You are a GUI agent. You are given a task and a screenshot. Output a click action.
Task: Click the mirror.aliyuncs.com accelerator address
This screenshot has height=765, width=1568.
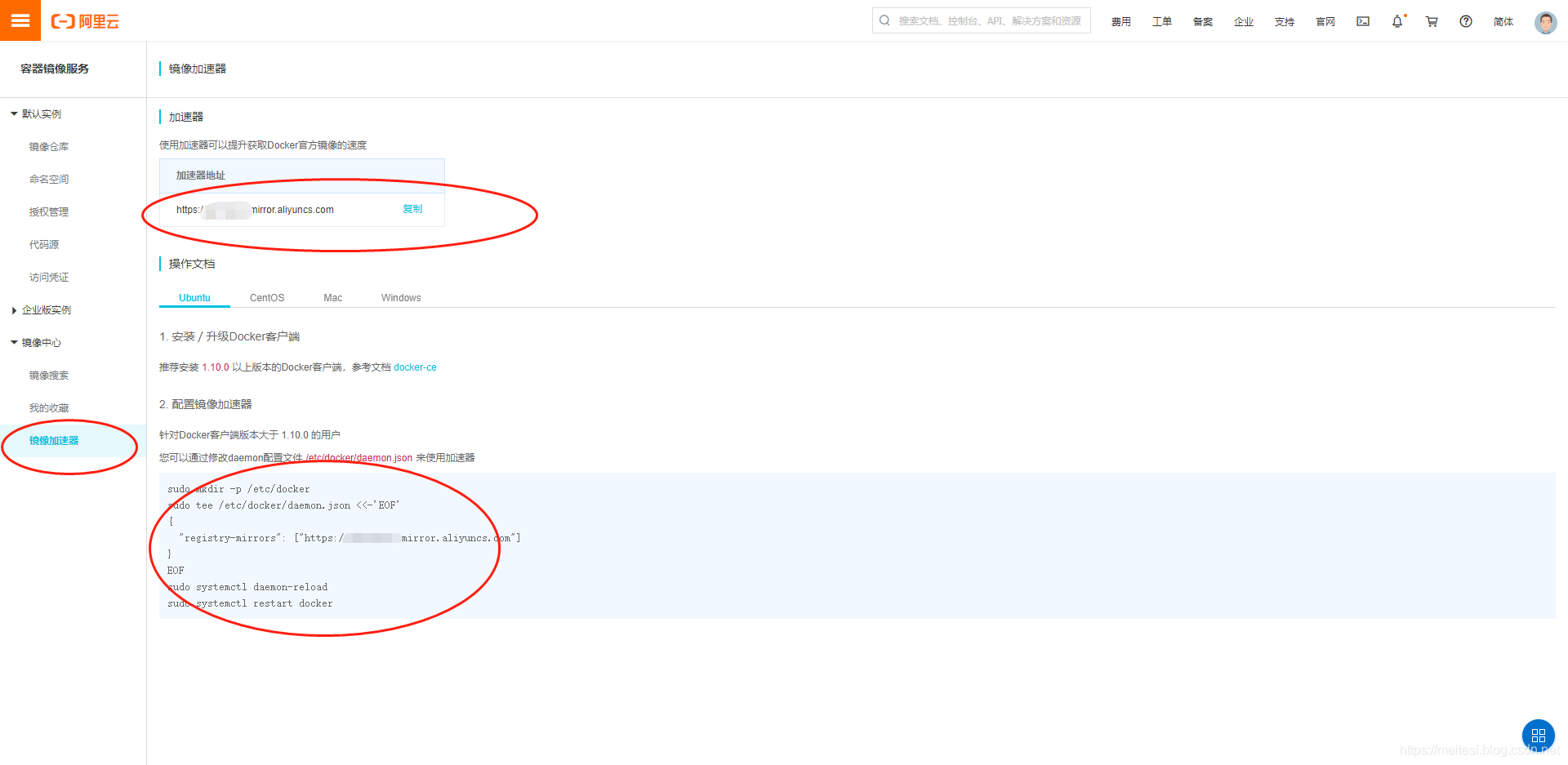[255, 210]
